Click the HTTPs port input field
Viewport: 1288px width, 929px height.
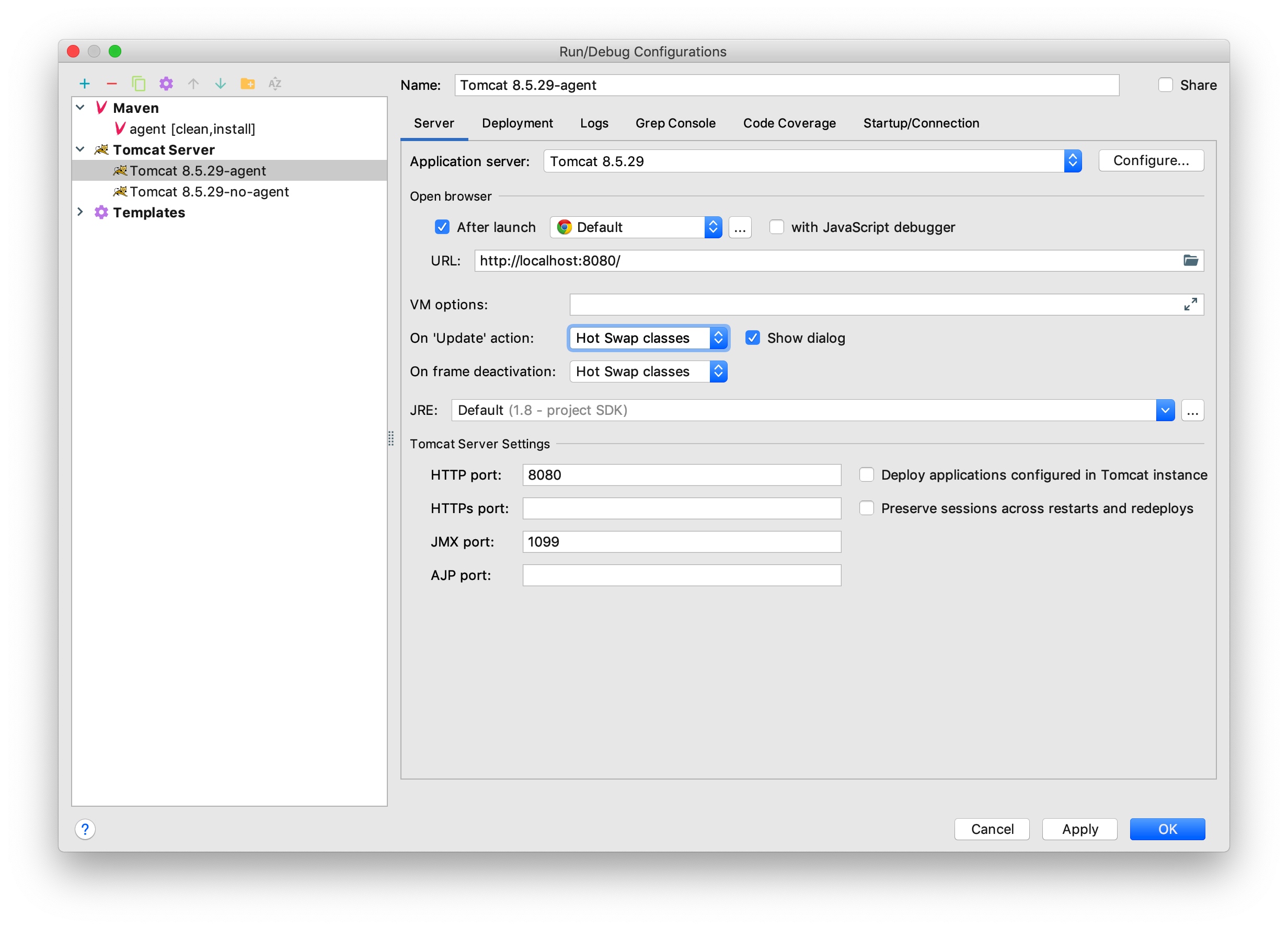click(681, 508)
